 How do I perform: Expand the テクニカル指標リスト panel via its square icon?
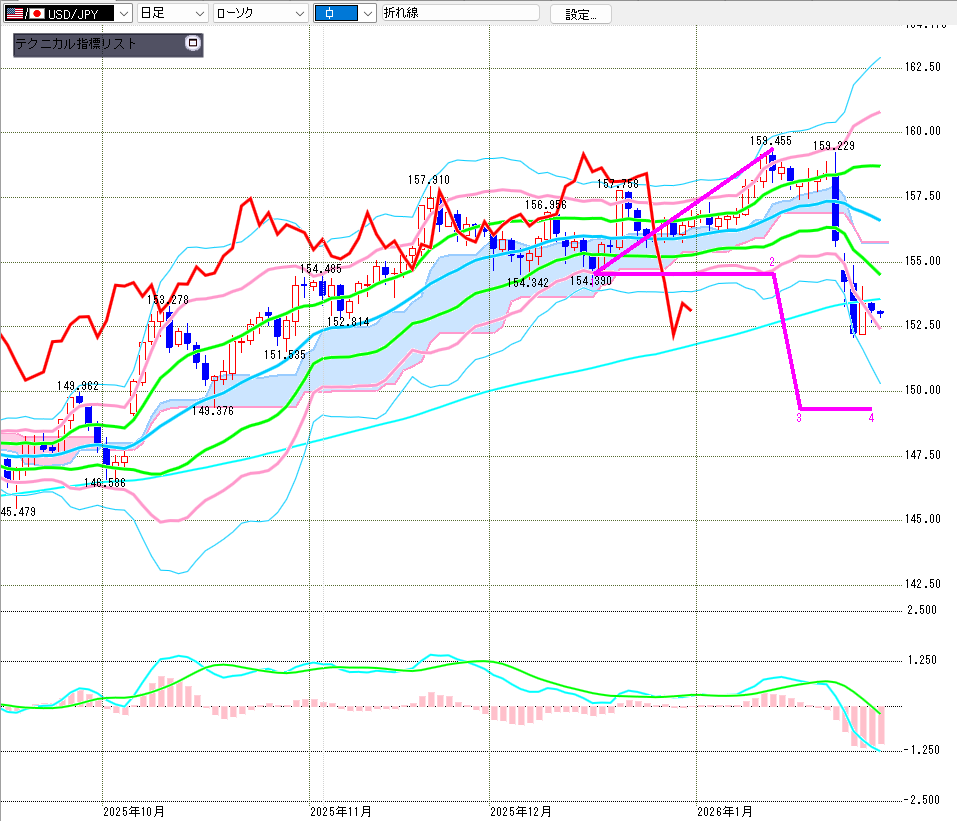[x=193, y=44]
